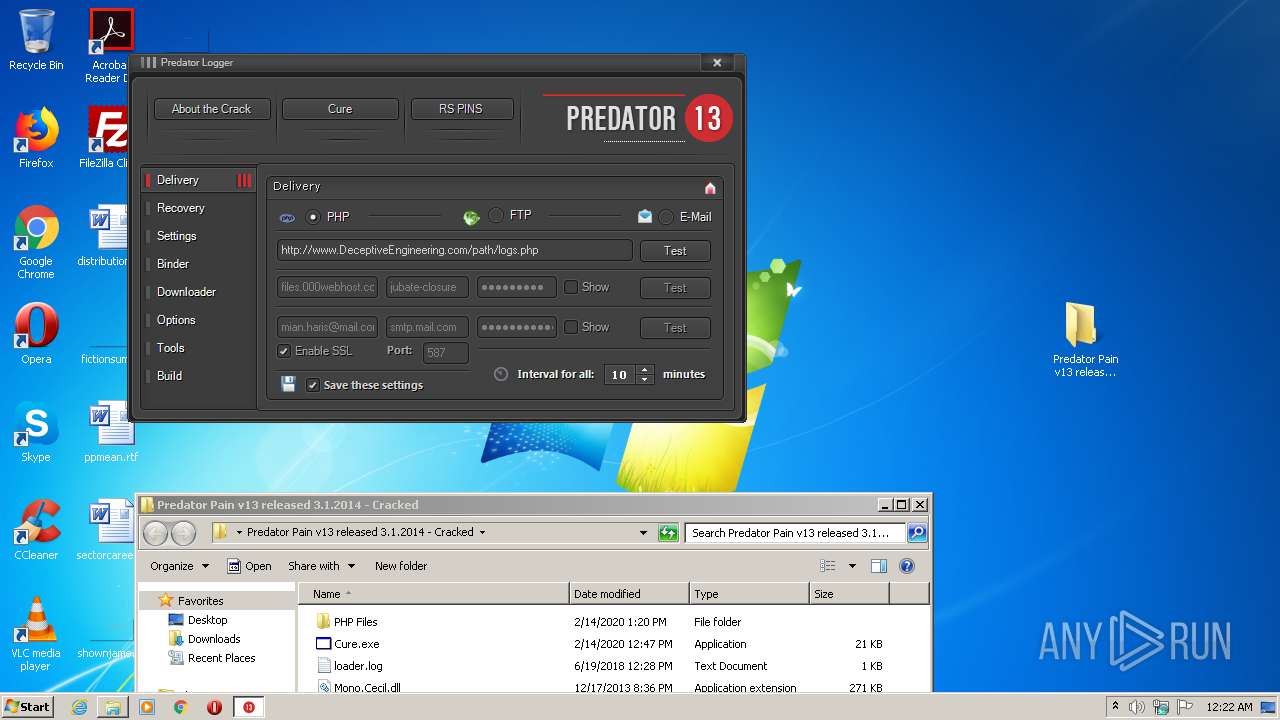Select the Cure.exe file row
The image size is (1280, 720).
(x=614, y=644)
